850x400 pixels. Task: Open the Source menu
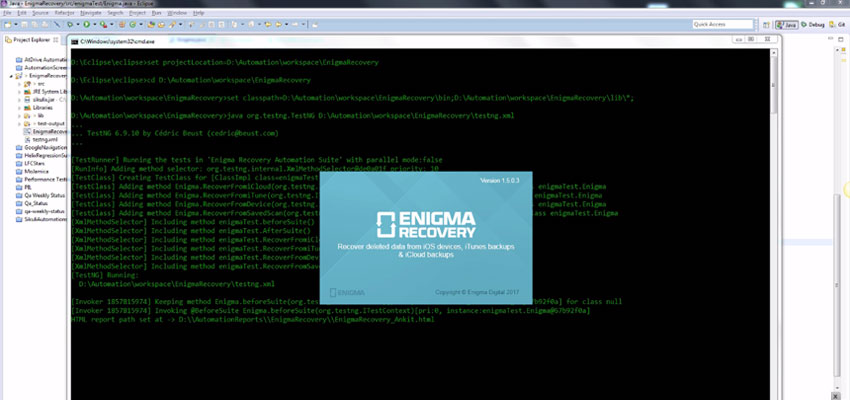coord(40,12)
